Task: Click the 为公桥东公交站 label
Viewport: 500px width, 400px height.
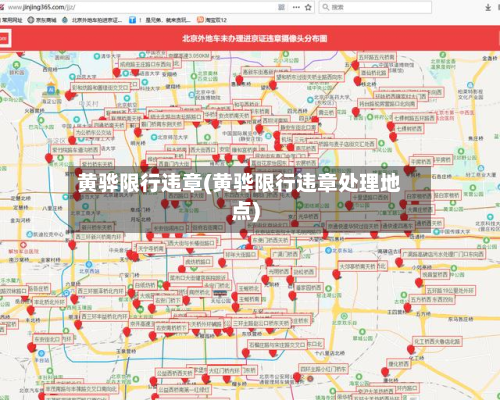Action: point(94,132)
